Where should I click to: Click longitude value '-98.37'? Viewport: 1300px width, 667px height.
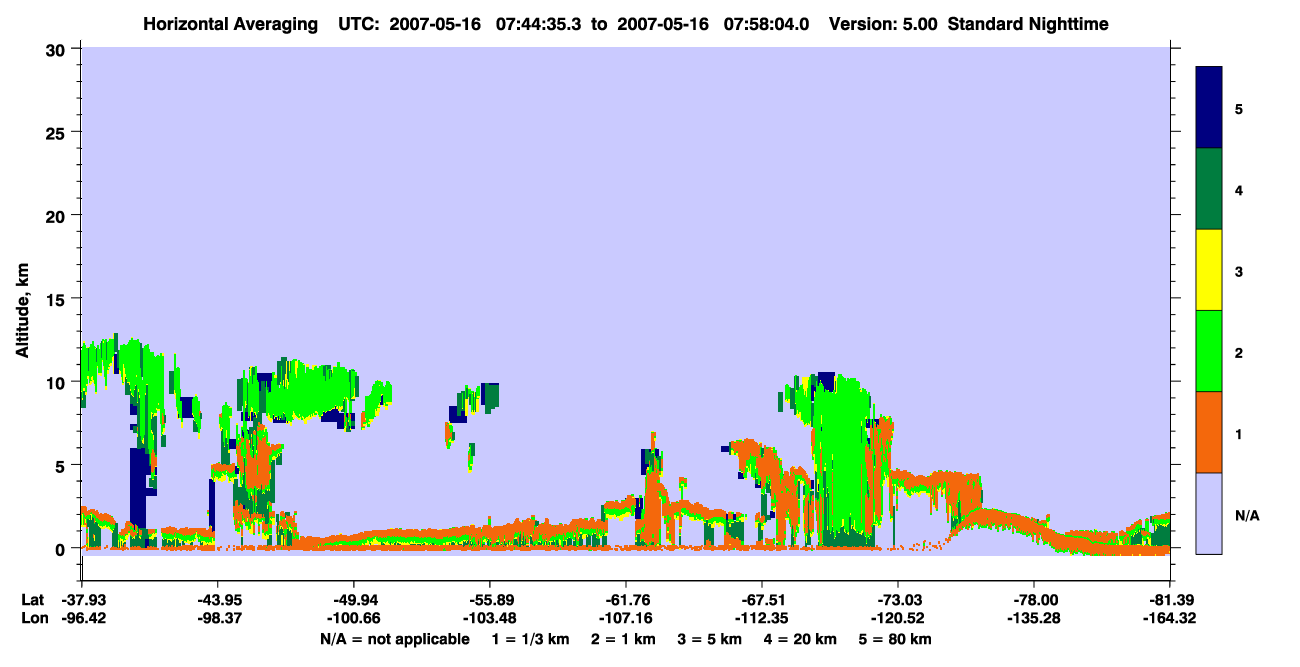pos(218,618)
